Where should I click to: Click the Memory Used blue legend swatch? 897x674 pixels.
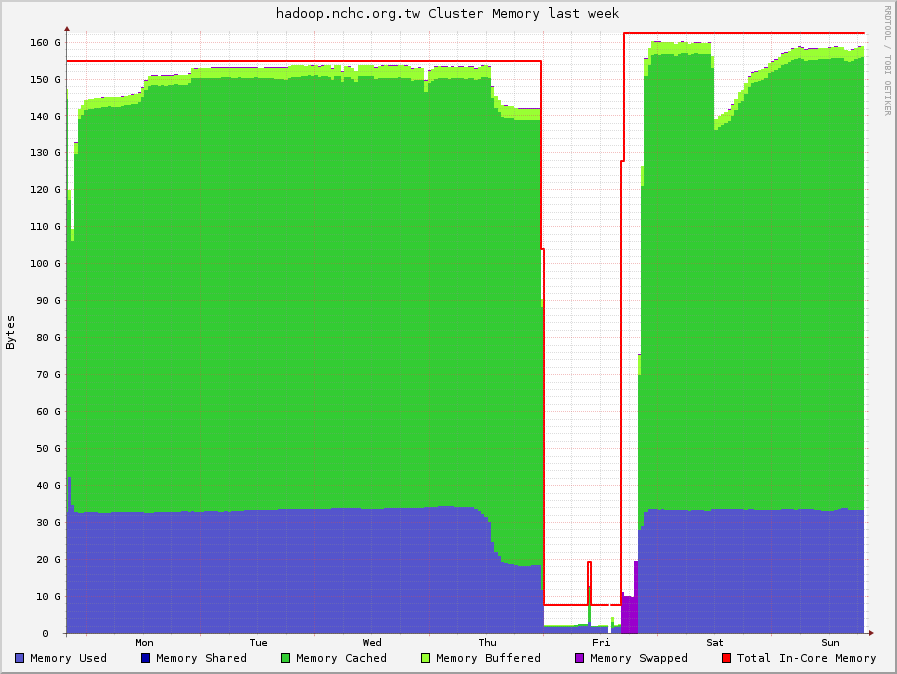click(19, 658)
